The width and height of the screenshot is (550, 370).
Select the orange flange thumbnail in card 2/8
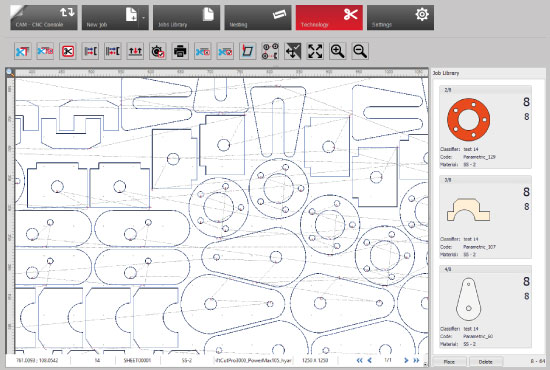[469, 120]
